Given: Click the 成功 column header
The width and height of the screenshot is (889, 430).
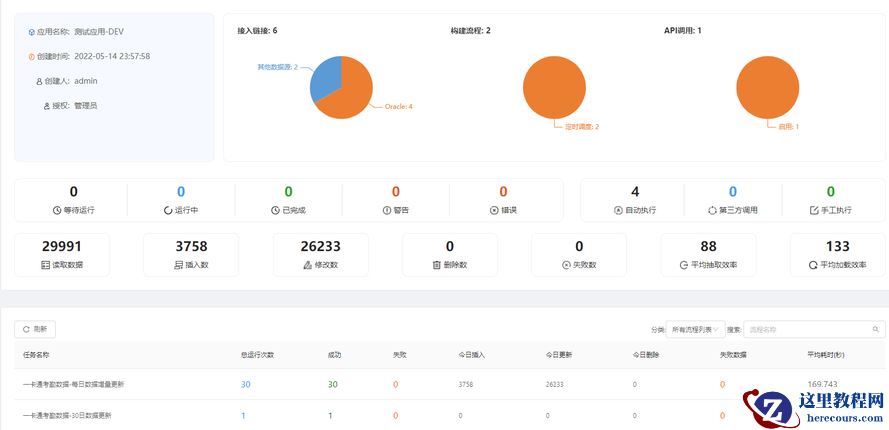Looking at the screenshot, I should (x=335, y=355).
